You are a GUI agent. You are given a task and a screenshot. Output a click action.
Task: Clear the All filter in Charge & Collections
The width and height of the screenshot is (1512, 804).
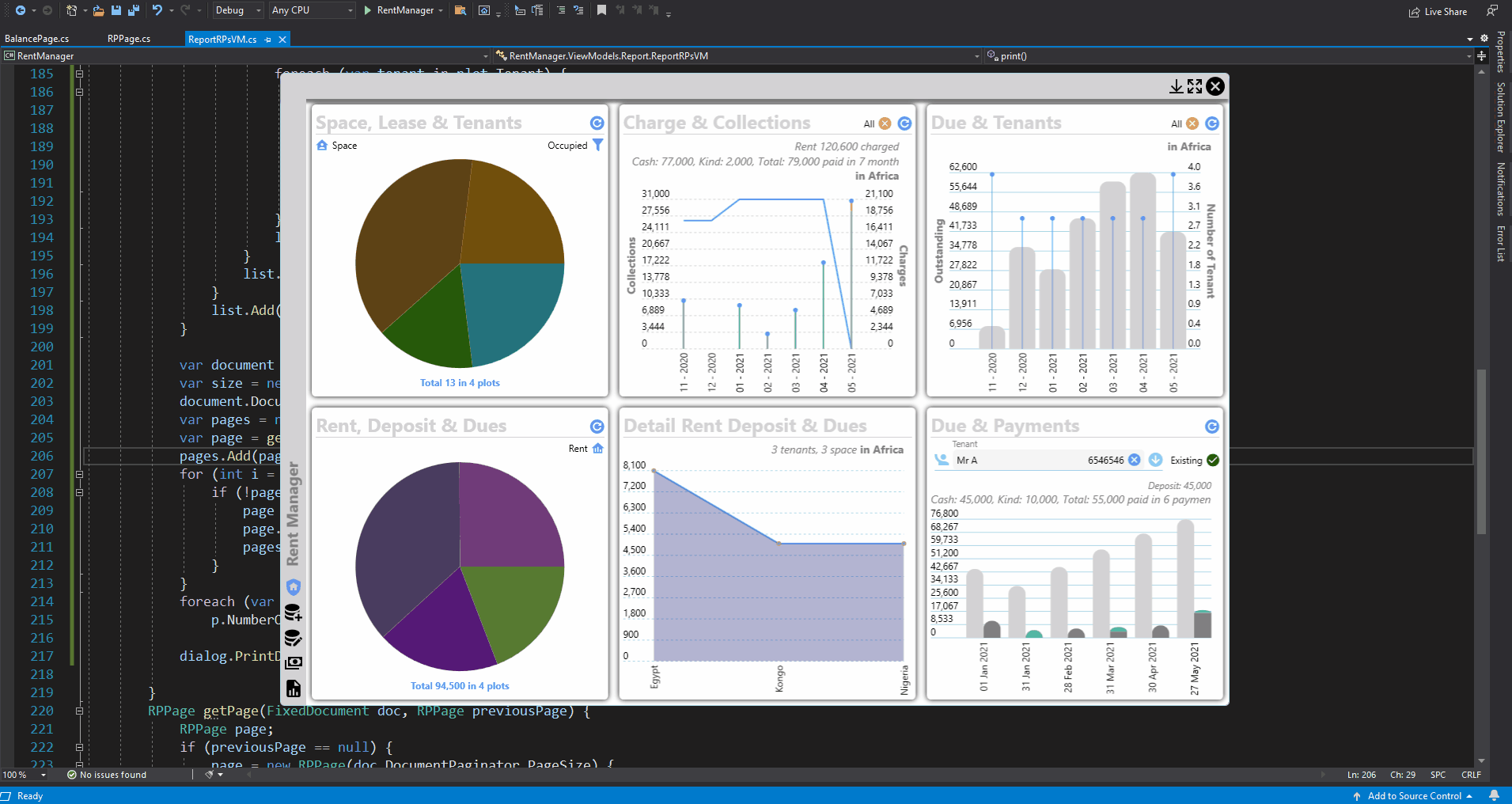coord(885,123)
